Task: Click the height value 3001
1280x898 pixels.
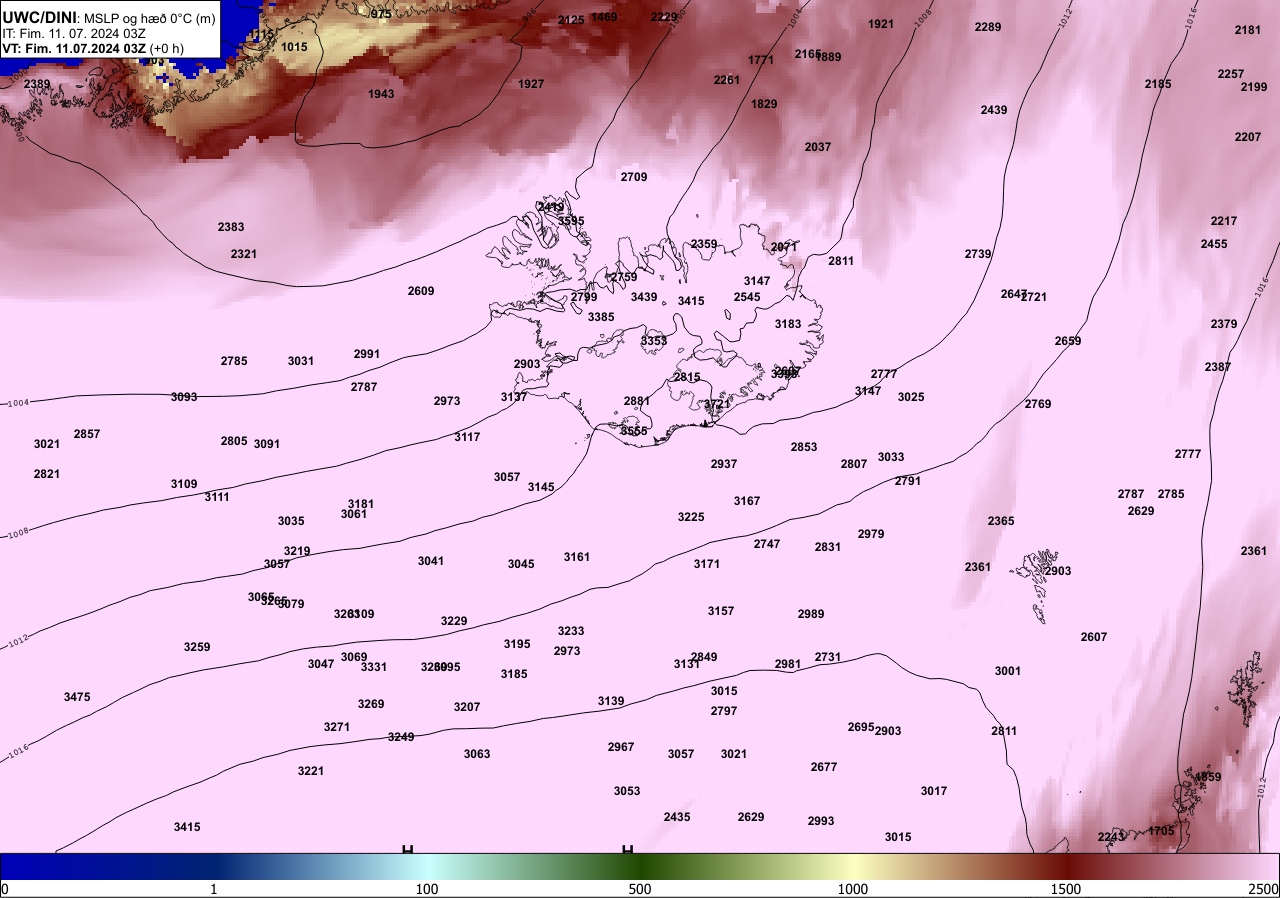Action: 1008,671
